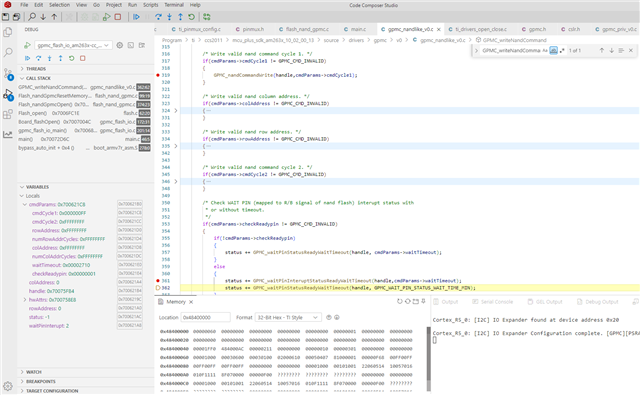Screen dimensions: 640x395
Task: Open the graph view icon in the activity bar
Action: point(8,134)
